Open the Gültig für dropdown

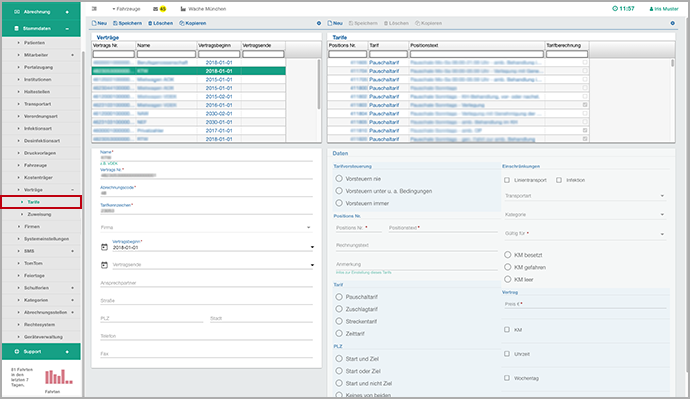point(585,234)
